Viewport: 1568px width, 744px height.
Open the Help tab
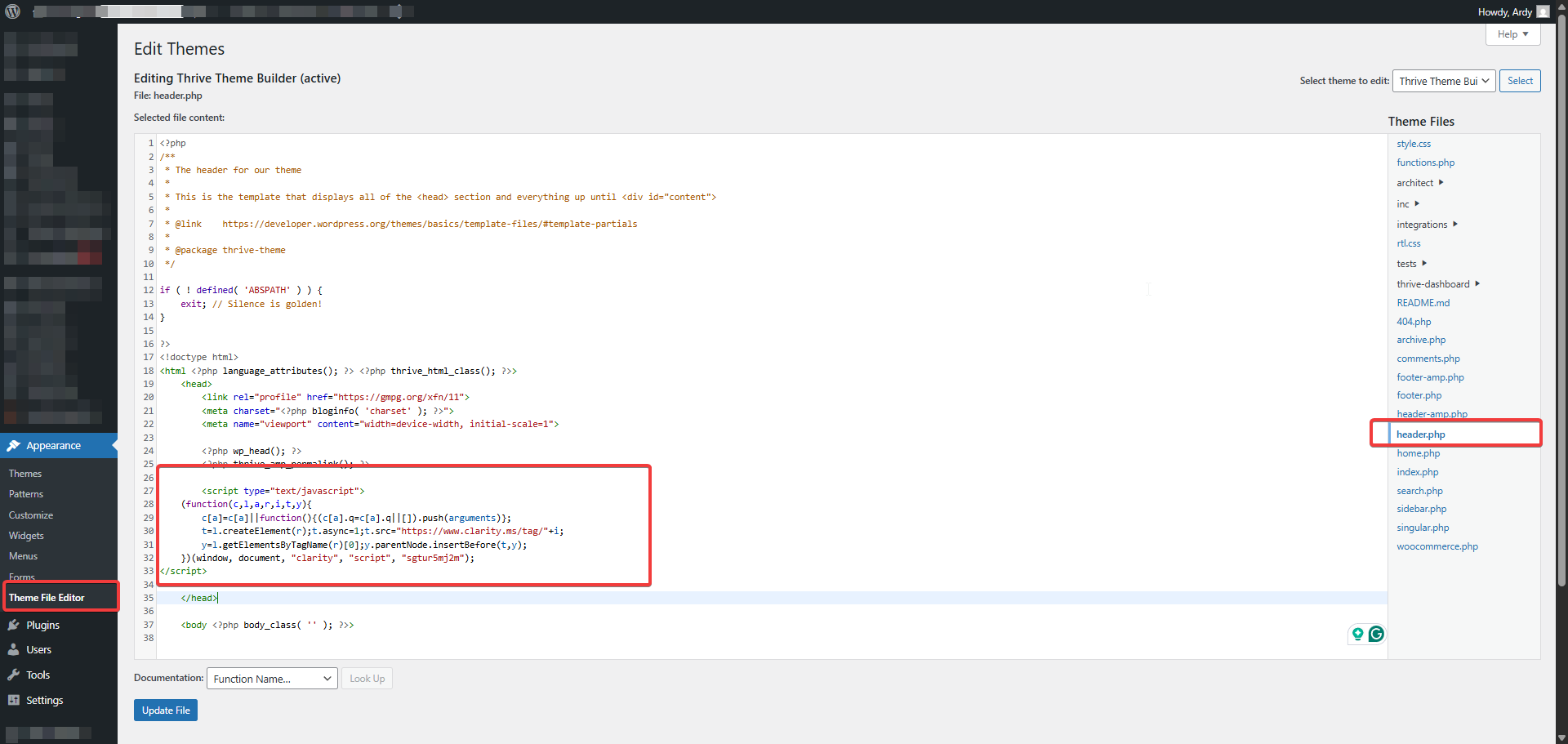coord(1512,34)
